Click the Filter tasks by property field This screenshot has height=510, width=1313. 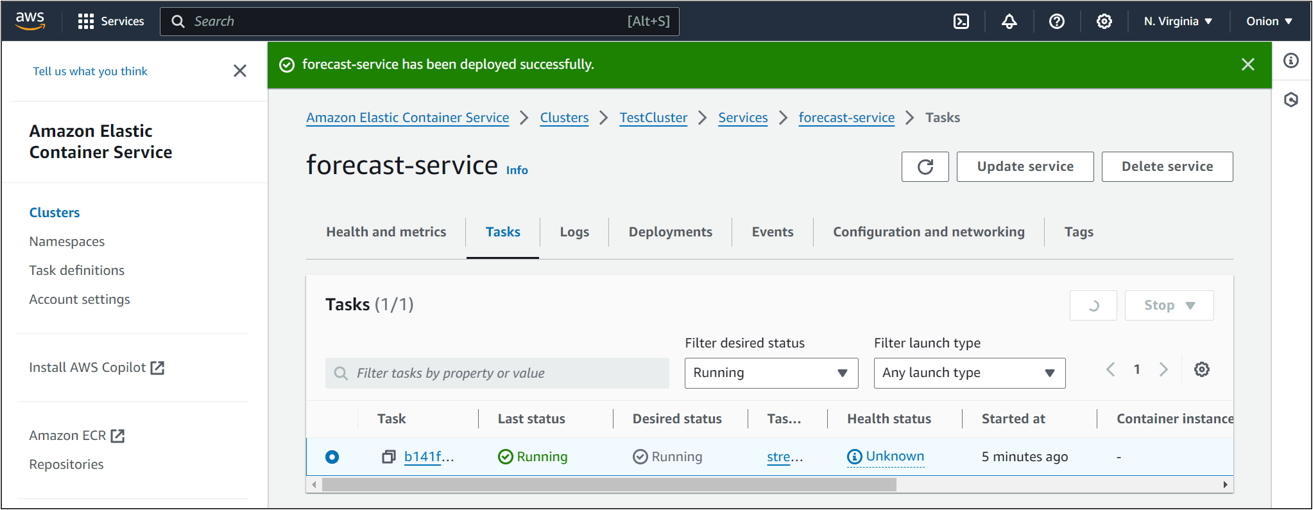(497, 373)
